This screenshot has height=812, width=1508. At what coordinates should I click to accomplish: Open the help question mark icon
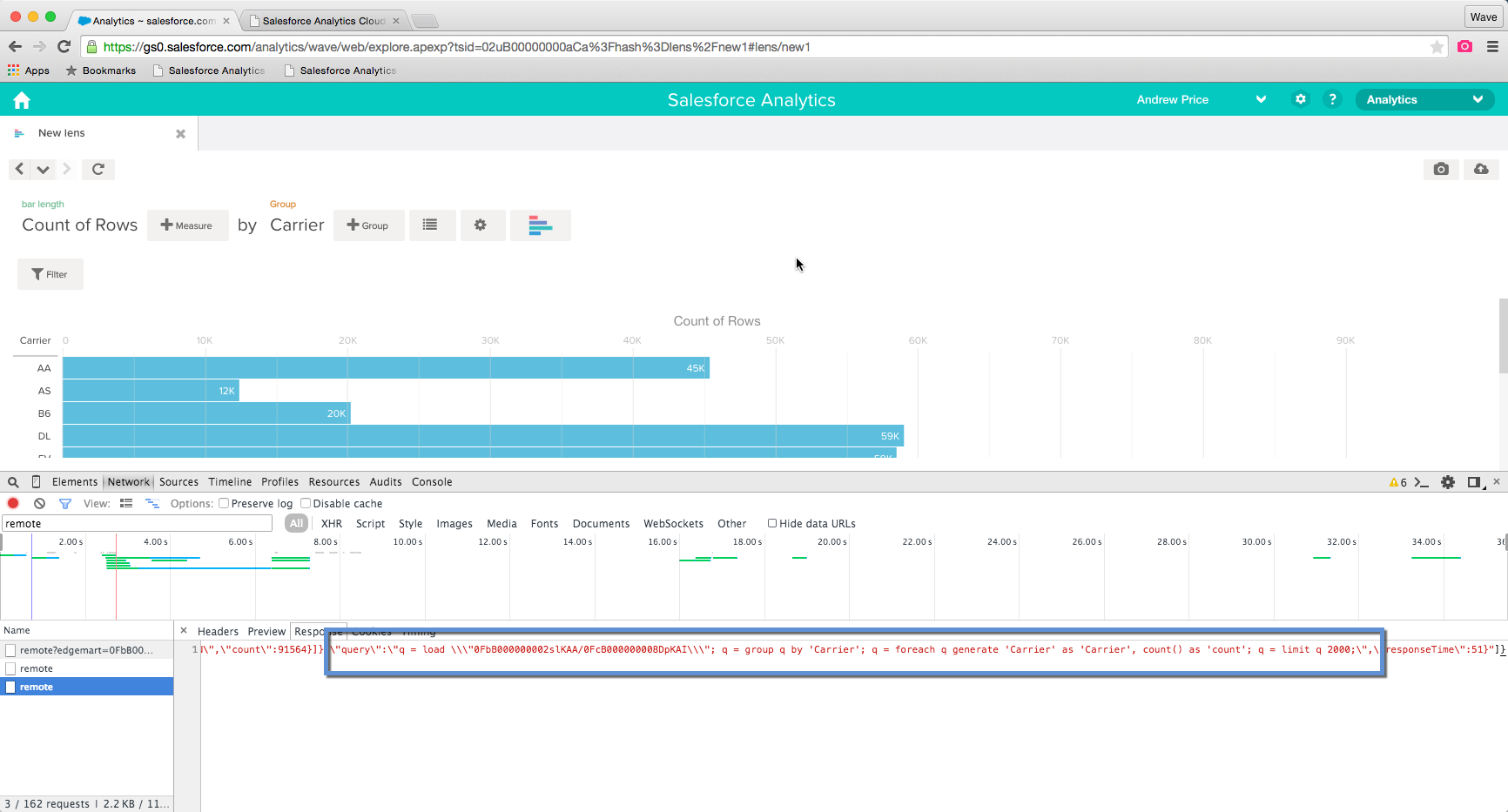click(x=1332, y=99)
